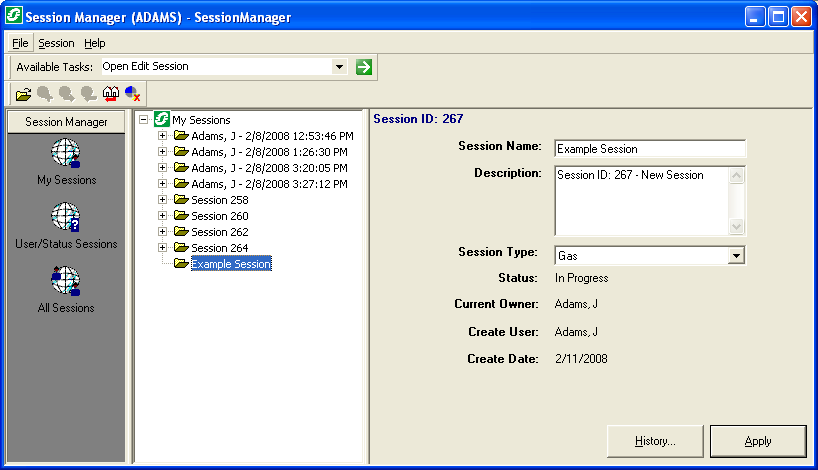Expand the Session 258 tree node

click(163, 200)
